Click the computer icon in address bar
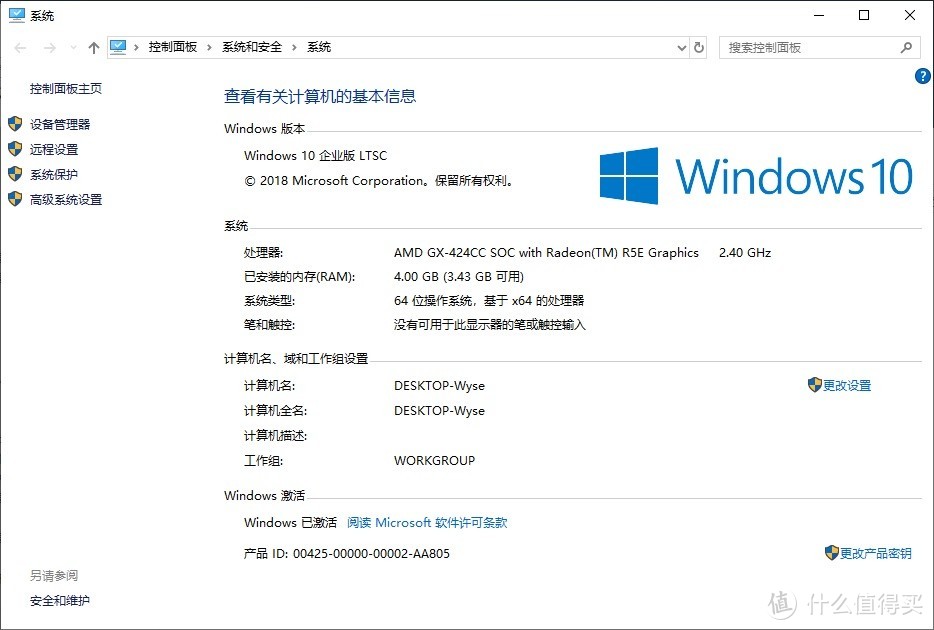This screenshot has width=934, height=630. 118,47
